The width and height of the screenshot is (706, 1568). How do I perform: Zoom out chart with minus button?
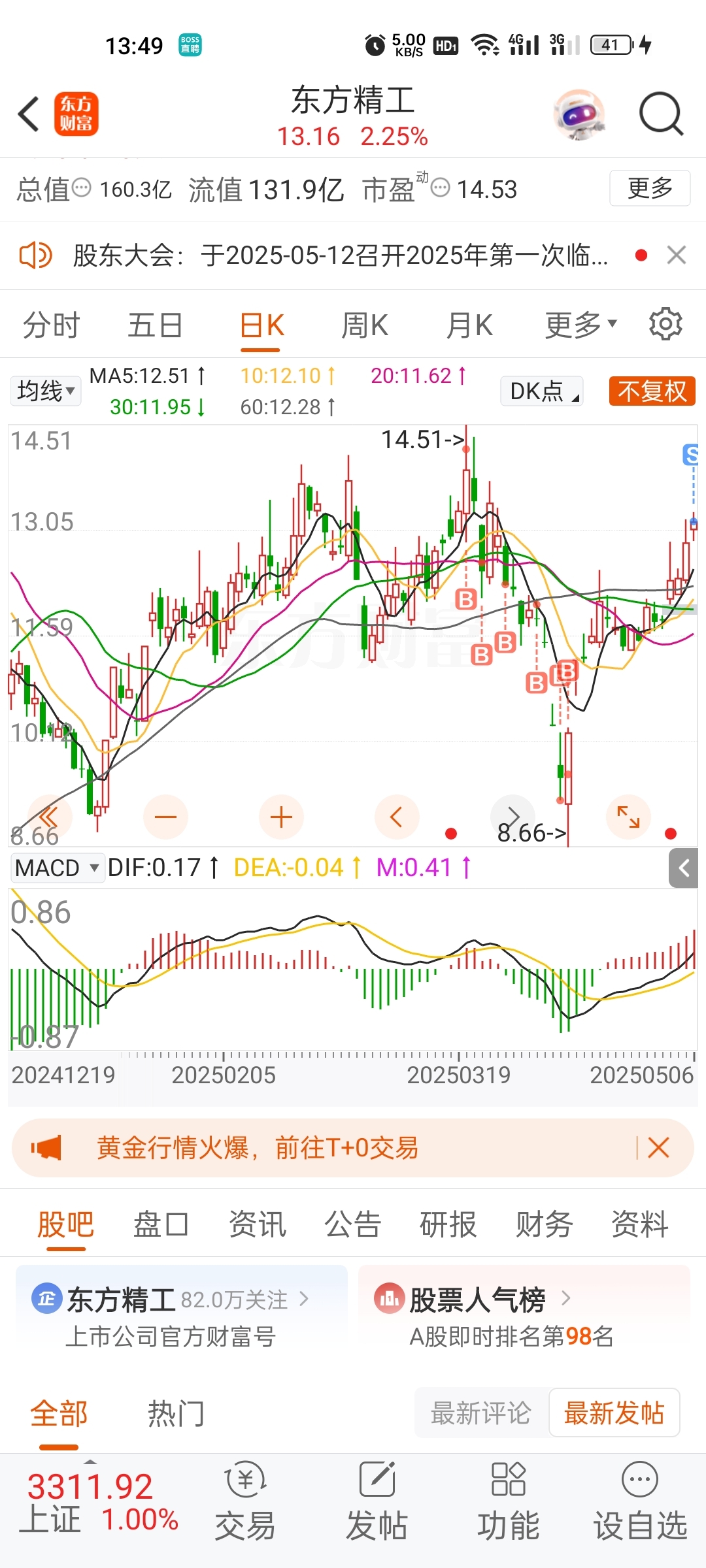165,817
